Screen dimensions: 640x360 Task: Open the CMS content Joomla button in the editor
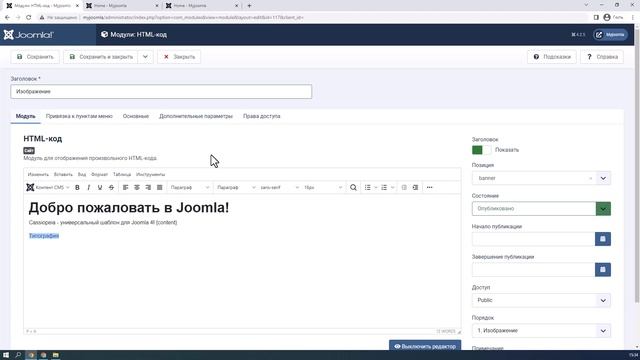click(48, 187)
